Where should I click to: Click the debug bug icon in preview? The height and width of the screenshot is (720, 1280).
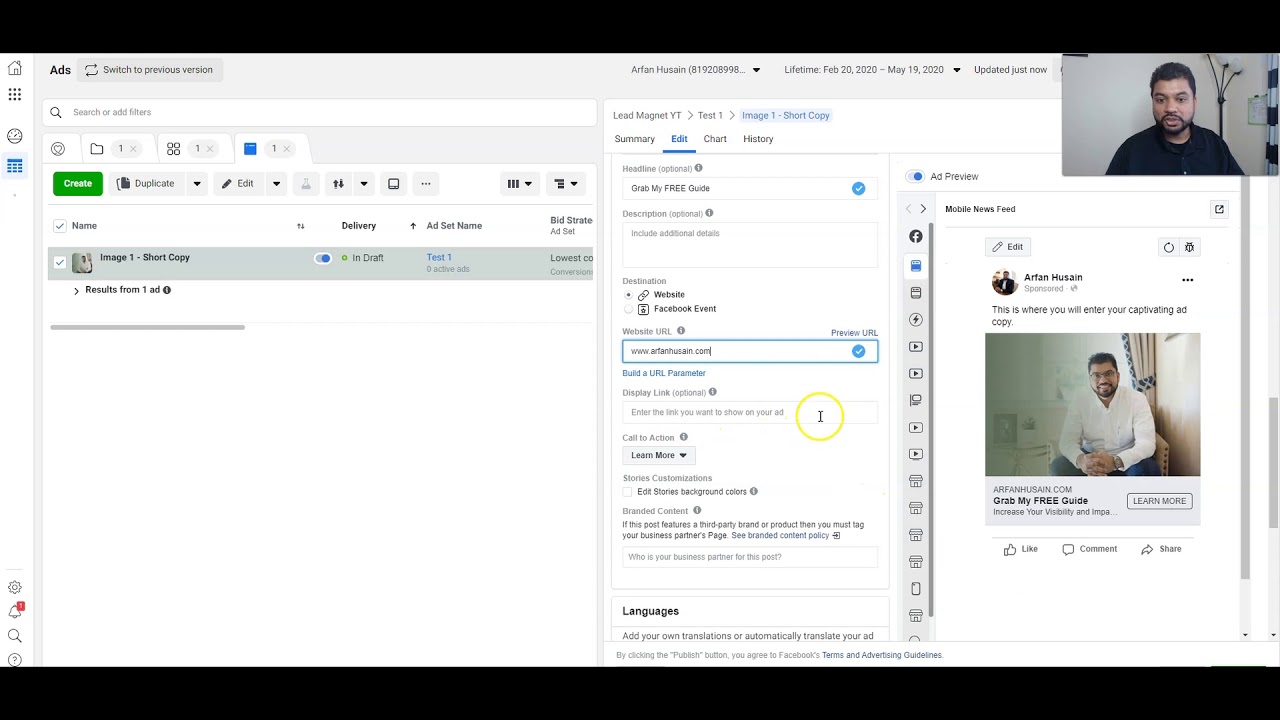(1189, 247)
